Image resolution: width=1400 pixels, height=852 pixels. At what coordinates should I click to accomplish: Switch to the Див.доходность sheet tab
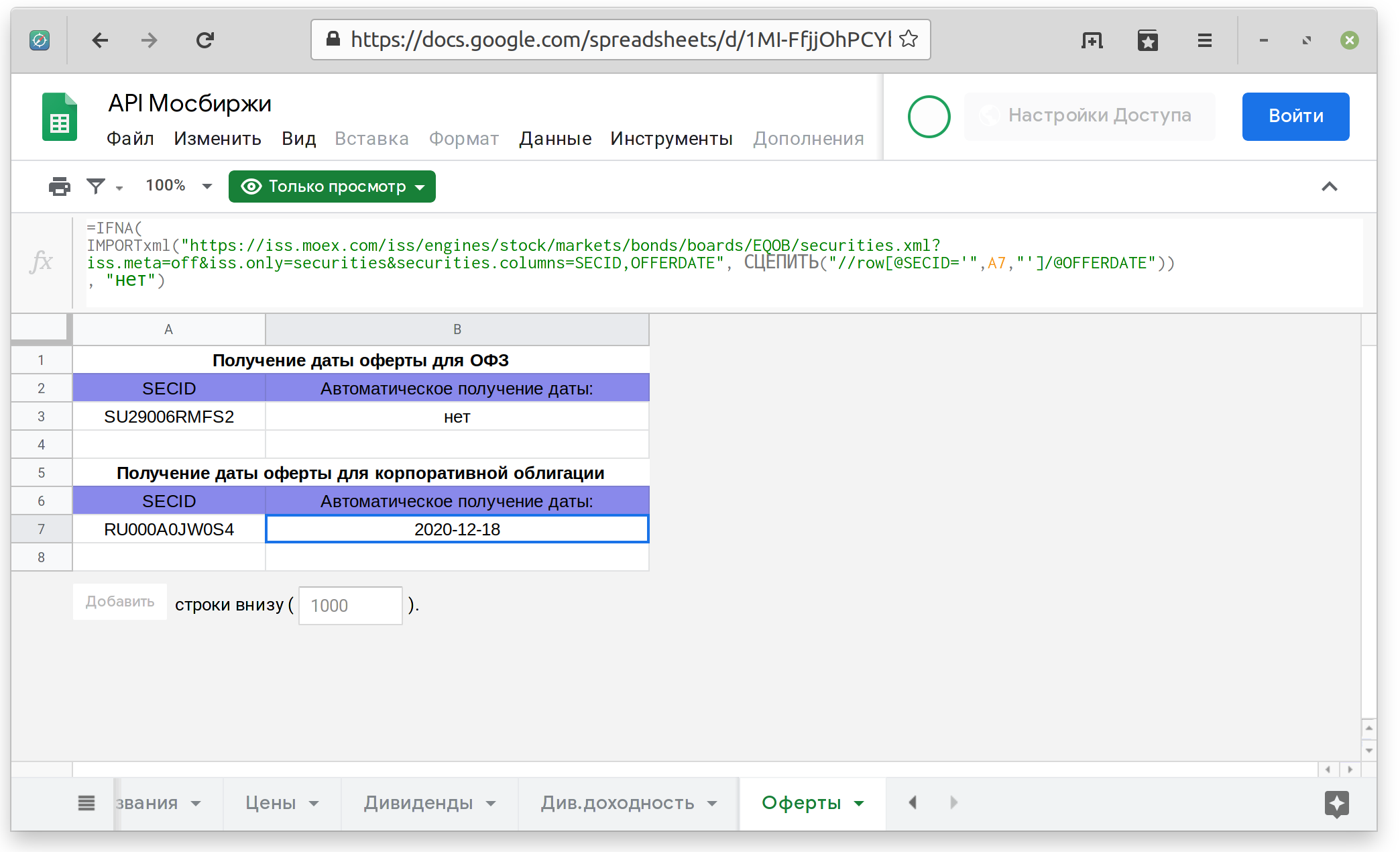(617, 802)
